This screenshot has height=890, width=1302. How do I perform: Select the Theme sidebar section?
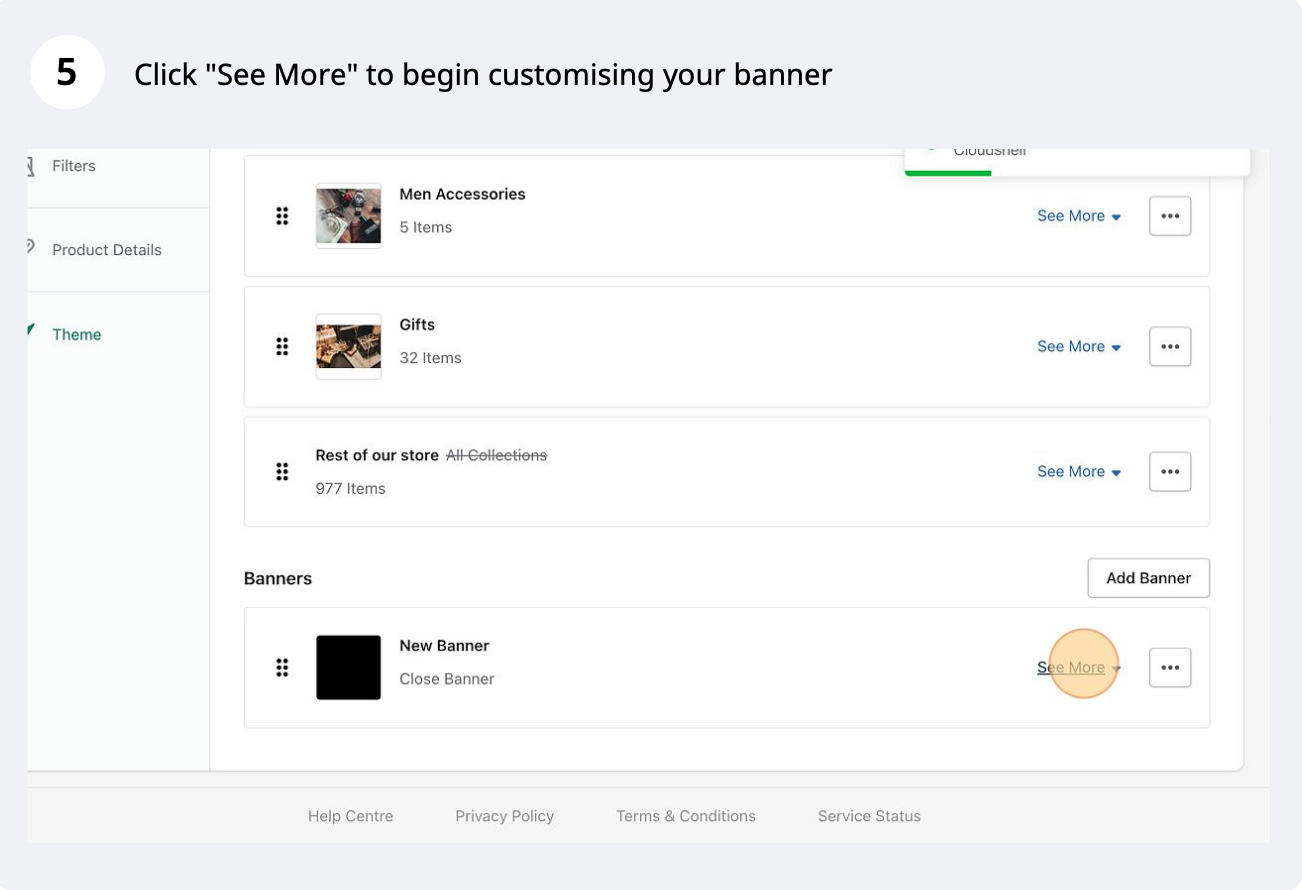(77, 335)
